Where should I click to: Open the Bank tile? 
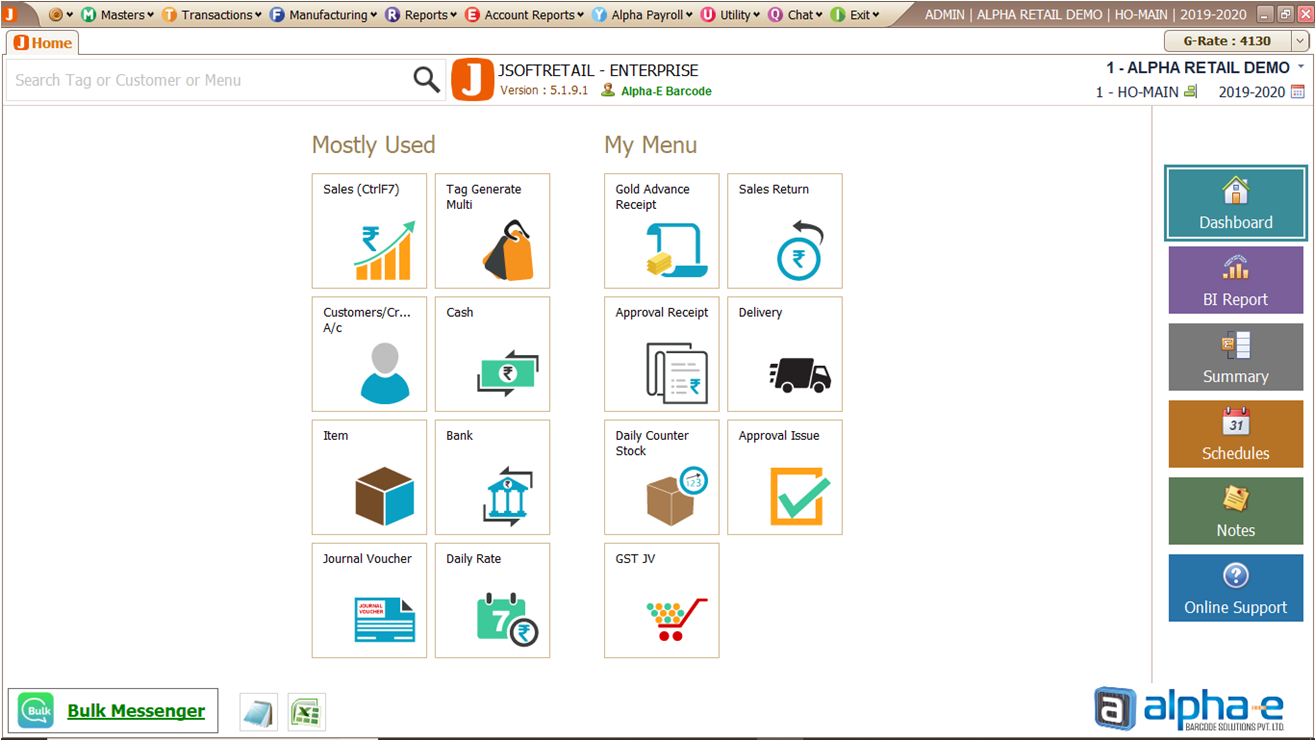(492, 477)
